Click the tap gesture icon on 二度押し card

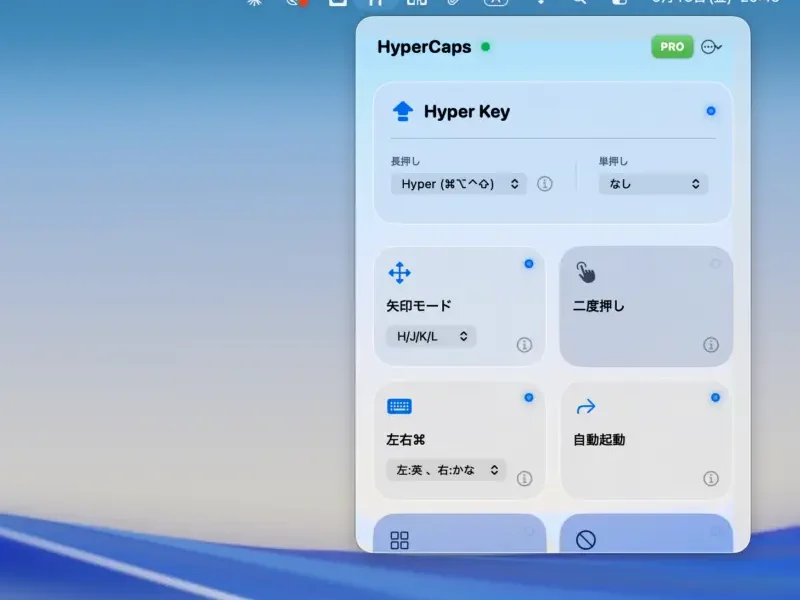[588, 270]
